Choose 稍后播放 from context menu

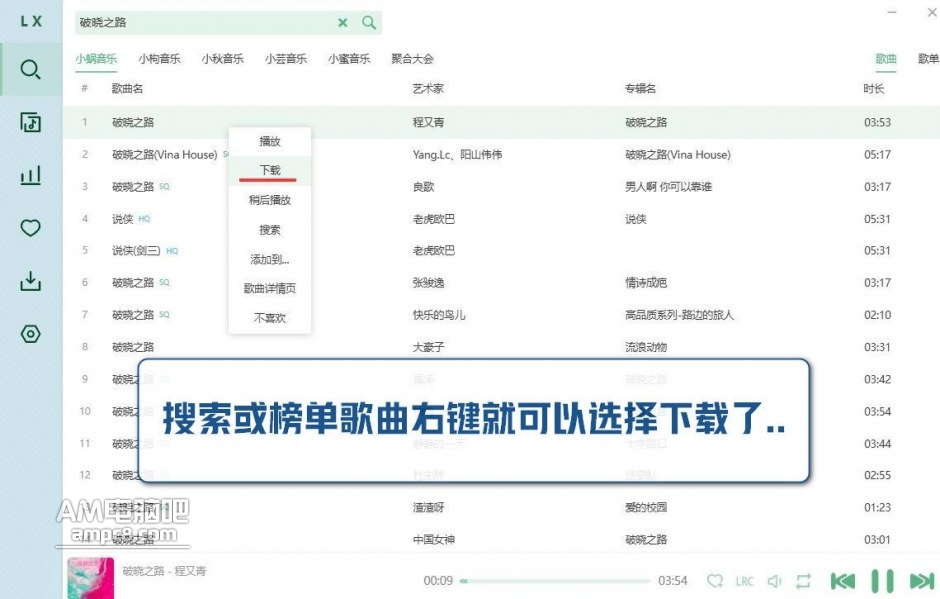point(270,200)
